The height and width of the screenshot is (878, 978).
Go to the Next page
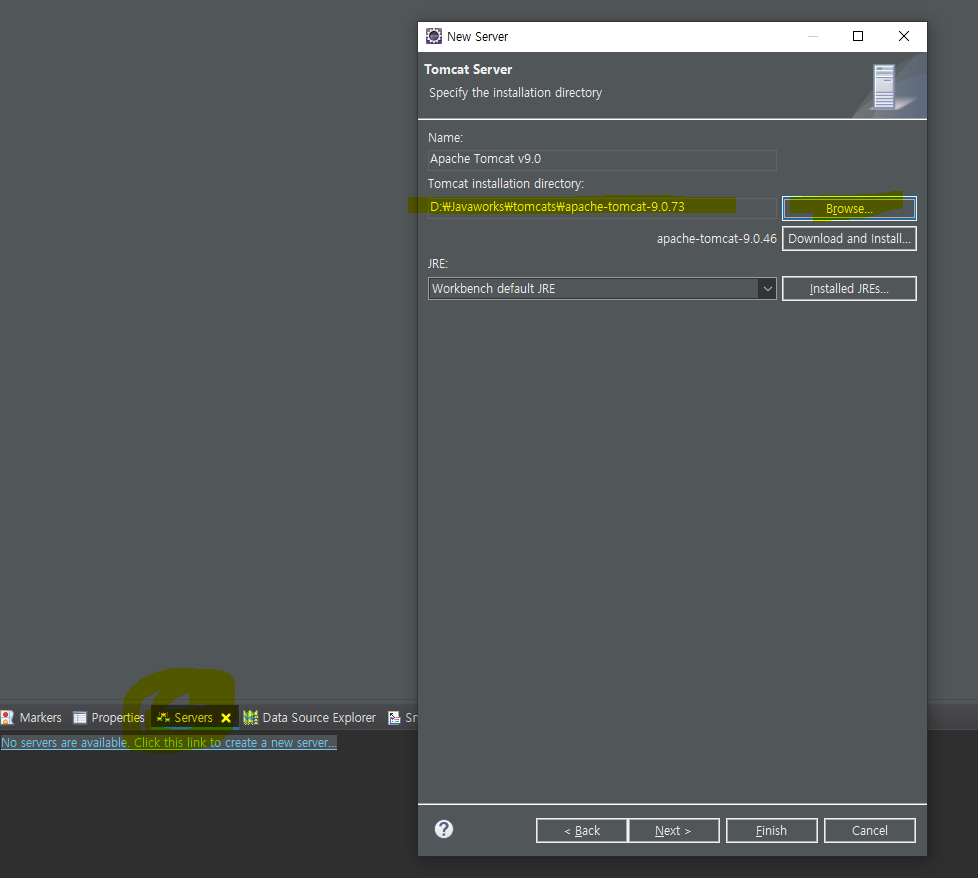674,831
